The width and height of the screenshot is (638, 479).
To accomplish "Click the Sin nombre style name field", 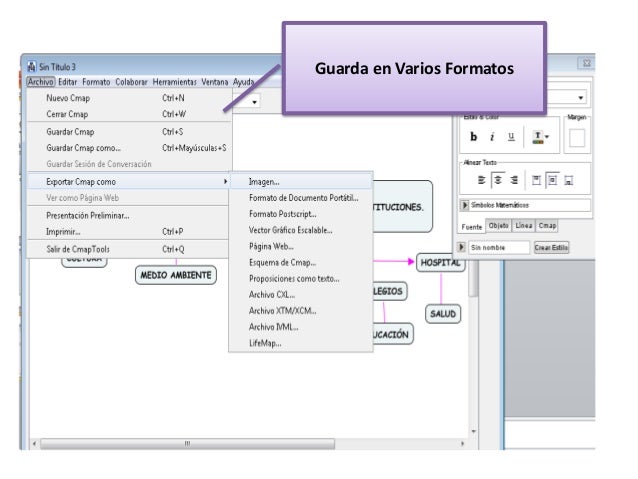I will [499, 247].
